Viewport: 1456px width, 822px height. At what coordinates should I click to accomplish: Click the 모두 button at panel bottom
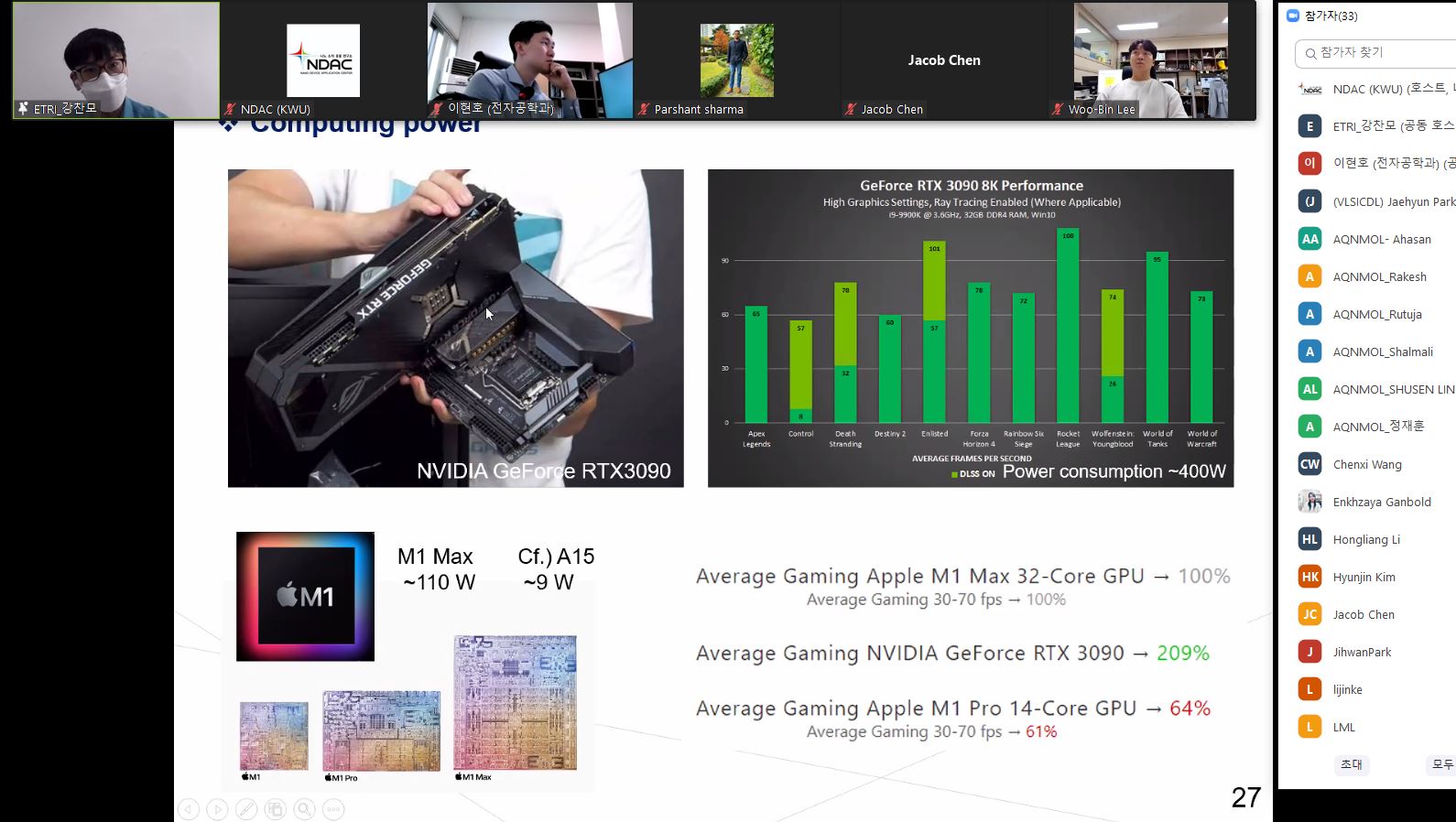tap(1442, 764)
